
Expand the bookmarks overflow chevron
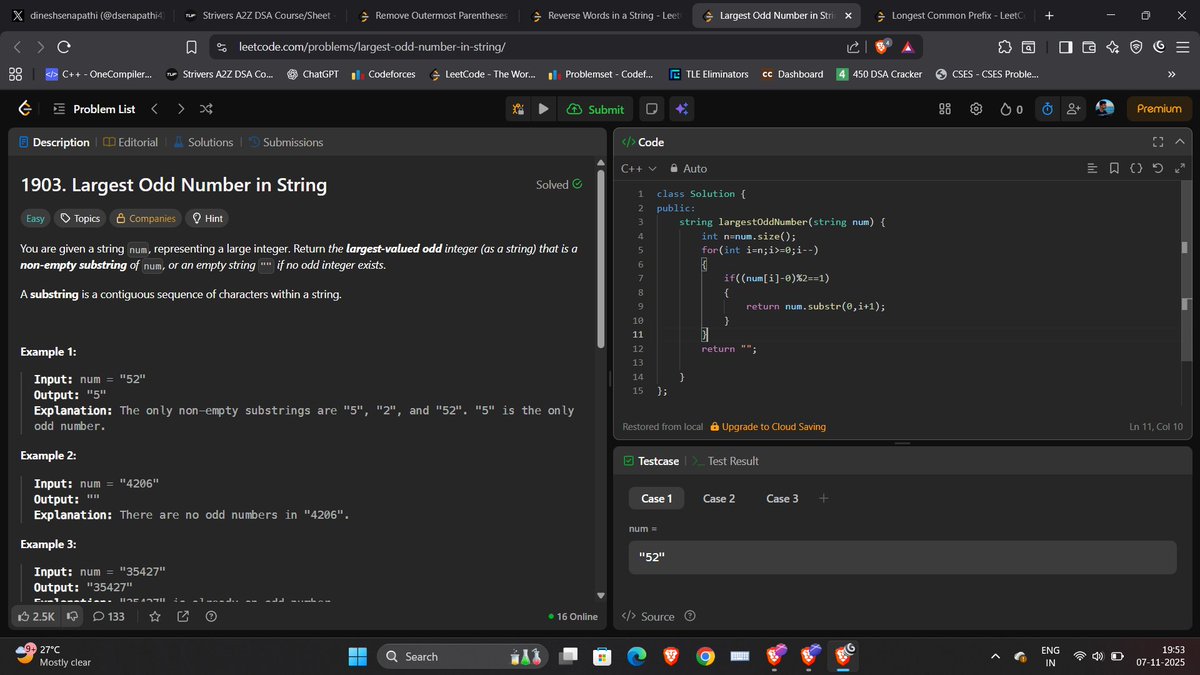point(1171,74)
